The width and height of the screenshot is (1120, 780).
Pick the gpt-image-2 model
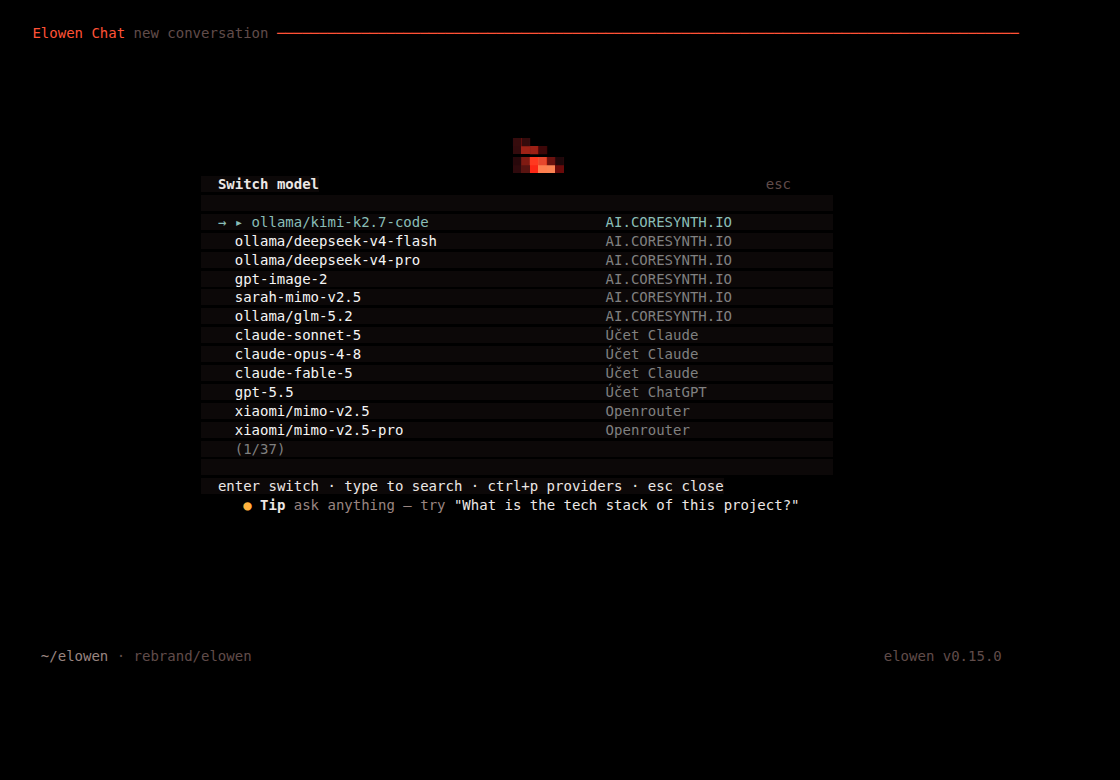click(516, 279)
